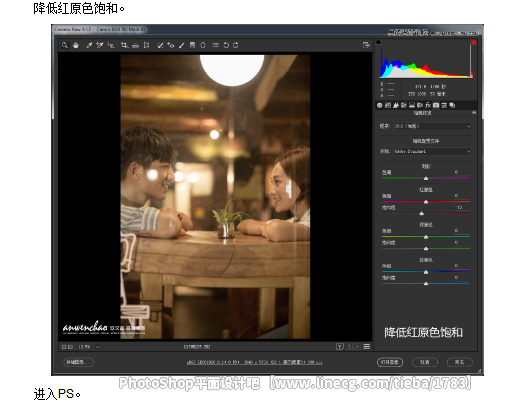Toggle full screen mode icon
This screenshot has width=527, height=402.
point(366,45)
